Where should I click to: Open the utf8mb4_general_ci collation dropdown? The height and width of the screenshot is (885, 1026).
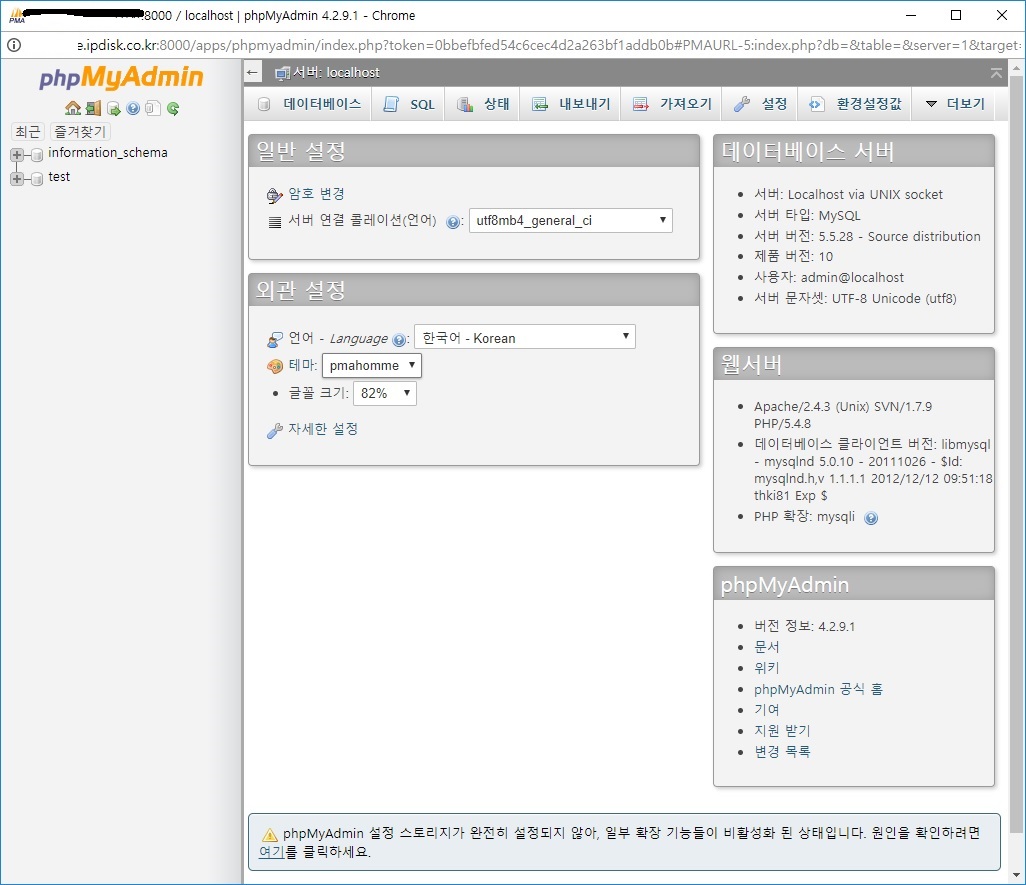click(571, 220)
